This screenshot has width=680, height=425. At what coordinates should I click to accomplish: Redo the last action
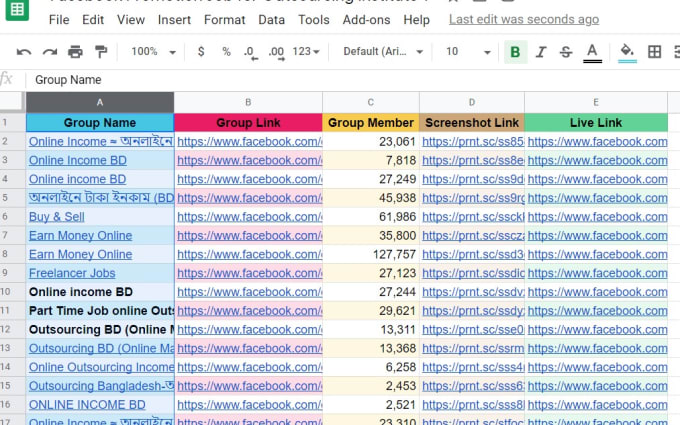point(49,52)
